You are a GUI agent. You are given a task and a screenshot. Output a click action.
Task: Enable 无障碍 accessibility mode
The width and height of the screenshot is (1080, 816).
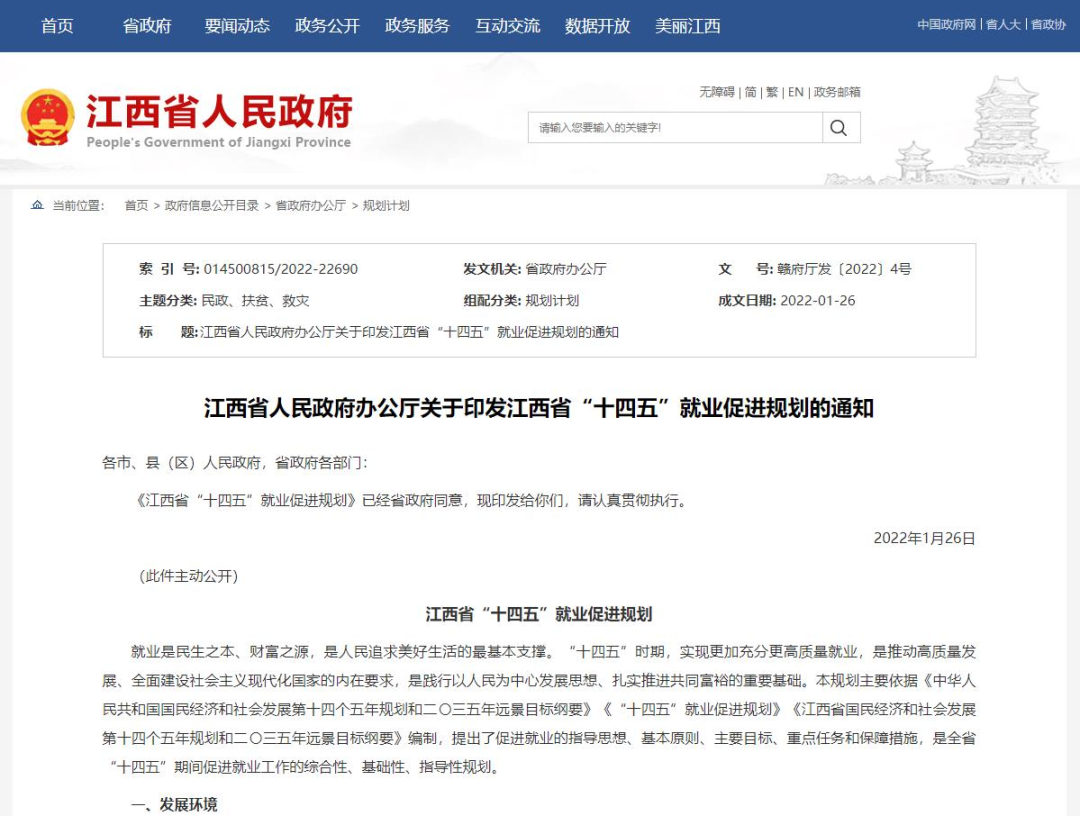click(x=716, y=92)
